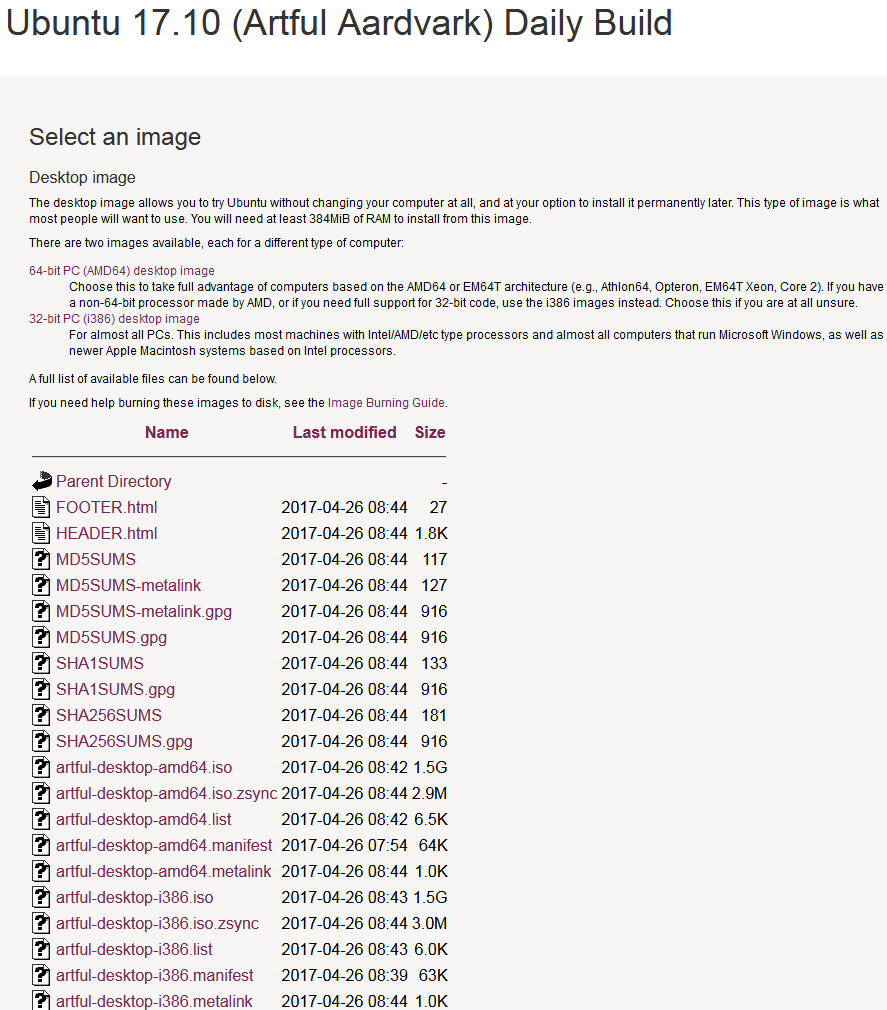Open the Image Burning Guide link
The image size is (887, 1010).
386,403
